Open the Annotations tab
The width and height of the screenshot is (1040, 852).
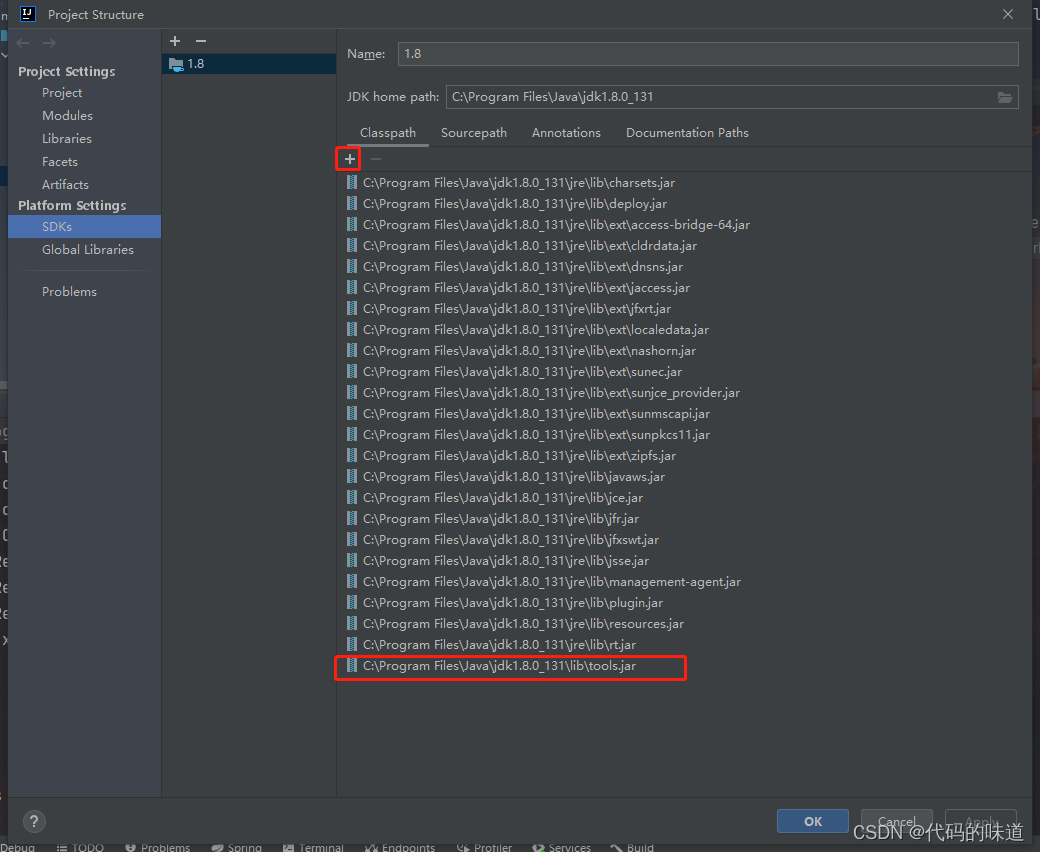pos(566,132)
